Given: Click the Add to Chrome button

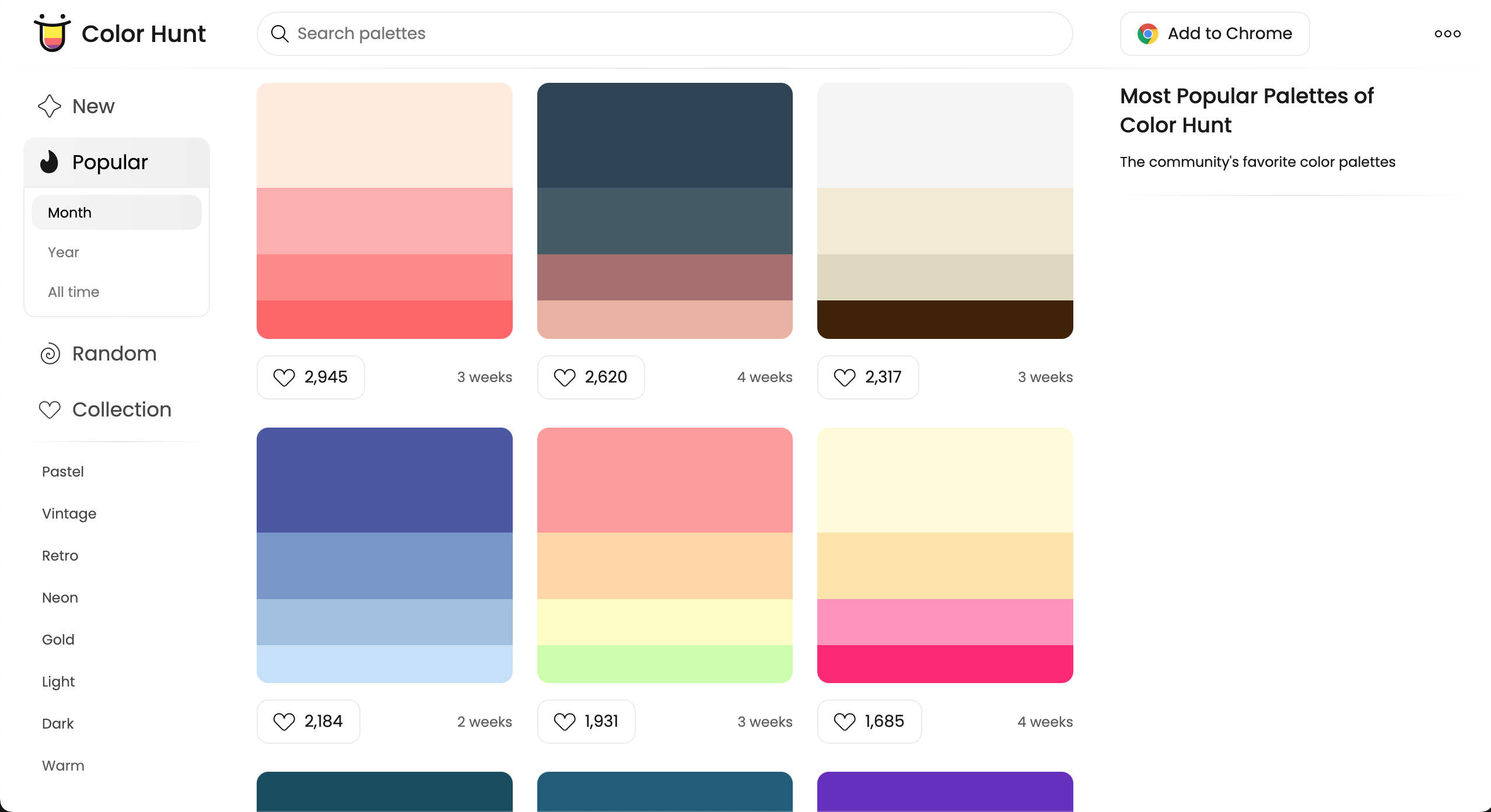Looking at the screenshot, I should 1214,34.
